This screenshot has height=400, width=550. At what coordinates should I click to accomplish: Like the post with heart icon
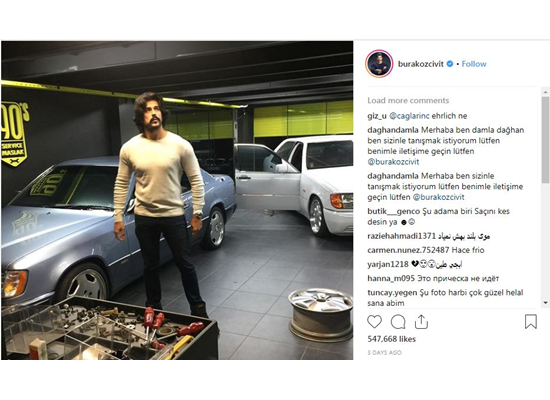374,322
